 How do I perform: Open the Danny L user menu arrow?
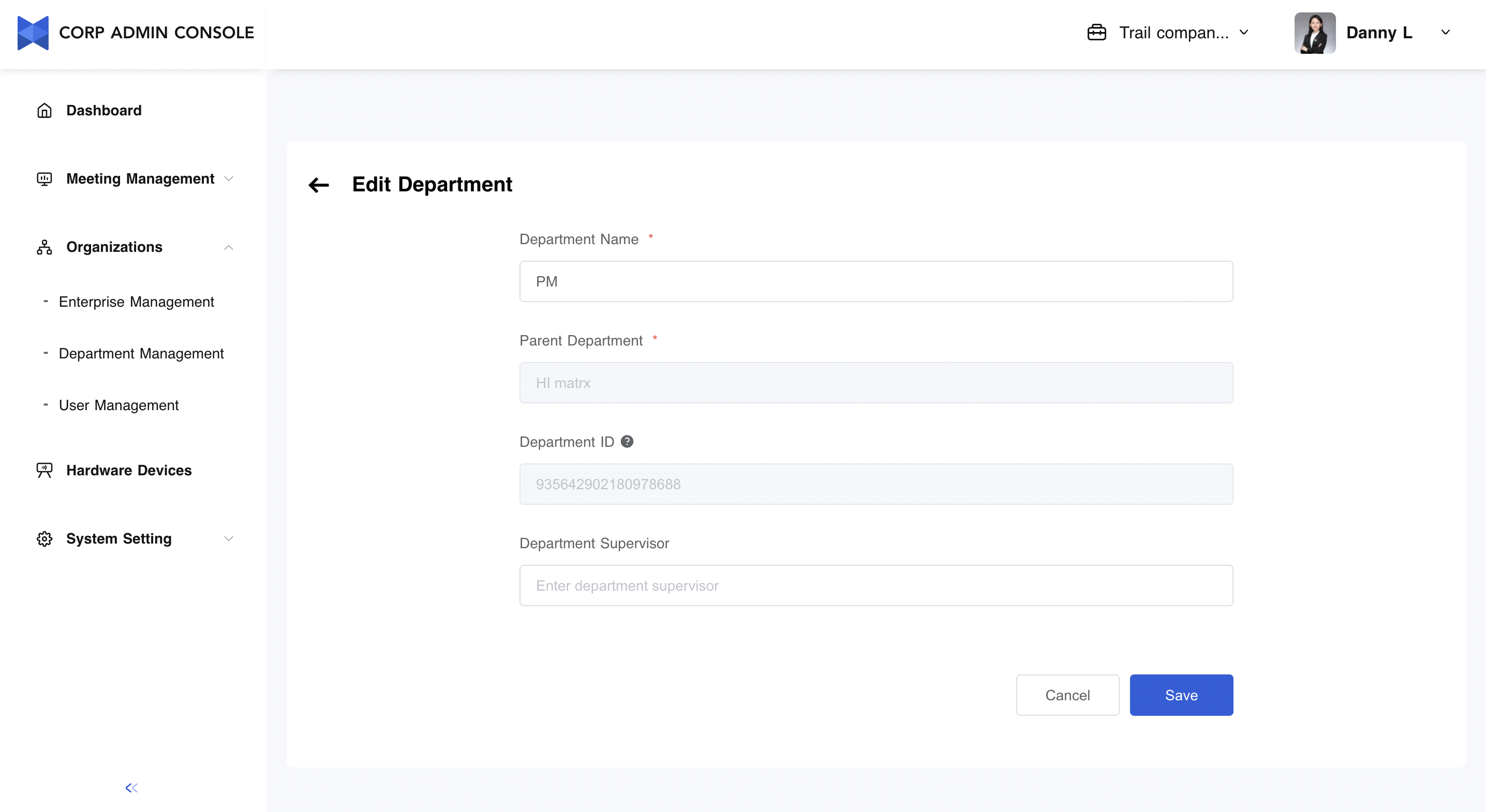click(1445, 32)
